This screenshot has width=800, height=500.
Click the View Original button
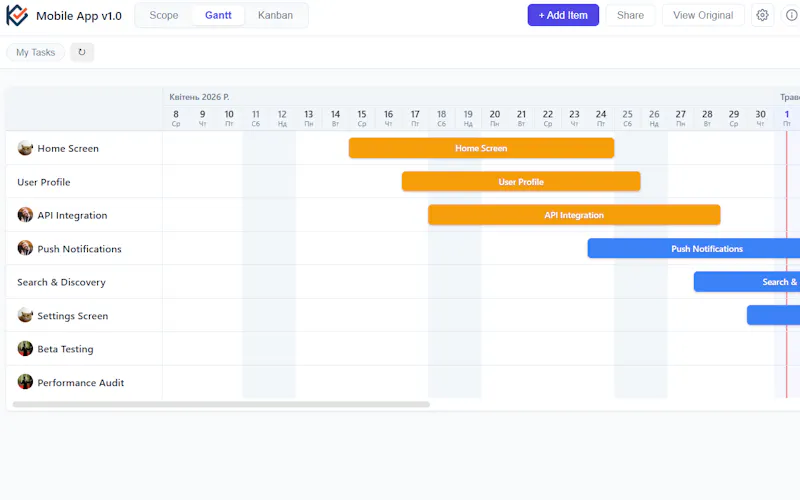[703, 15]
